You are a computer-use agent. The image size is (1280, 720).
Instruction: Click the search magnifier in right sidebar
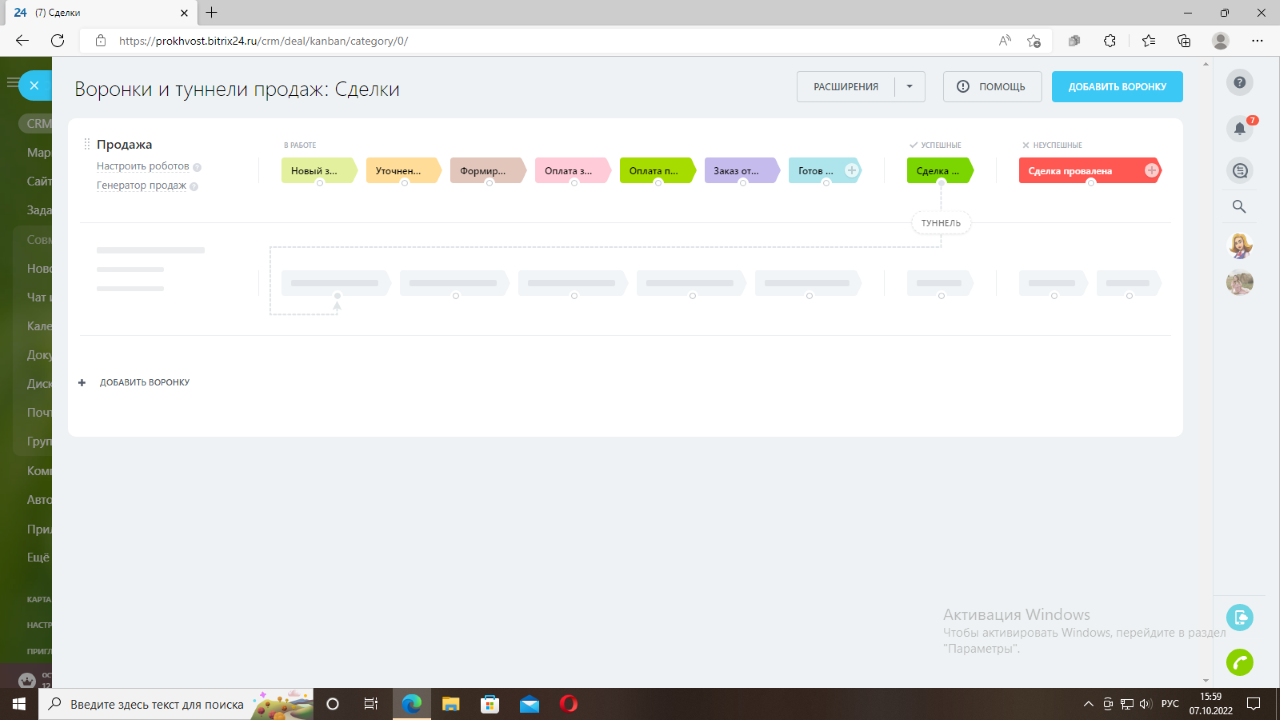point(1240,207)
